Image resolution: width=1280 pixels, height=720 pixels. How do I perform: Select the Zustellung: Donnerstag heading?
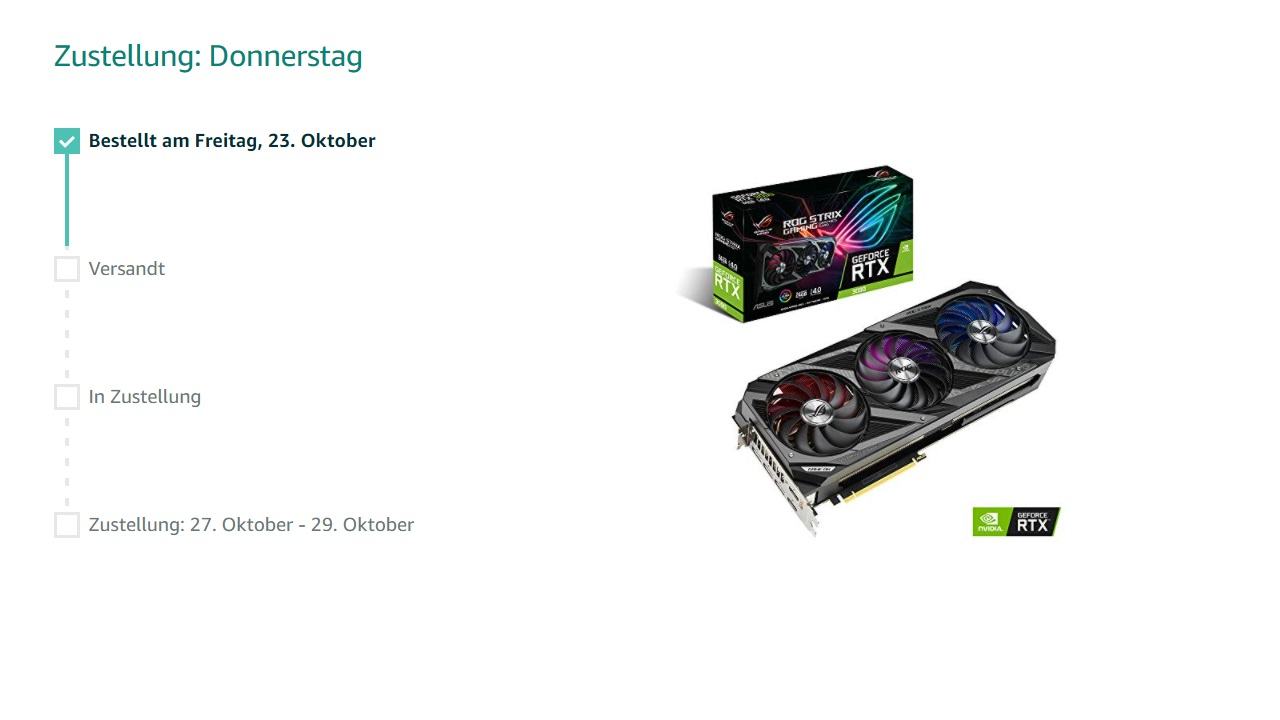[208, 57]
